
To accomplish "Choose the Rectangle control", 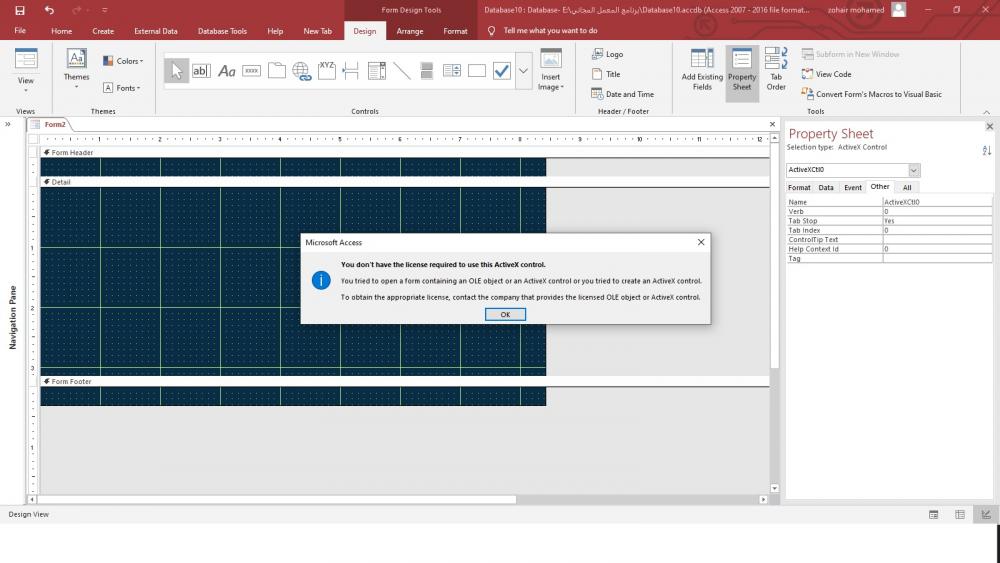I will pos(477,71).
